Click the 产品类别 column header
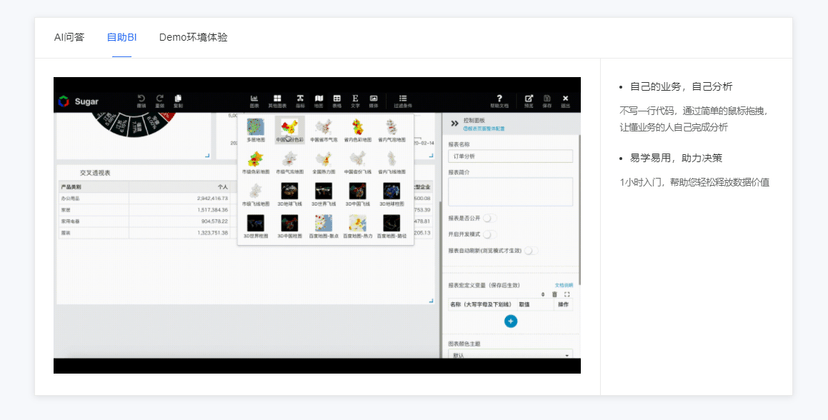This screenshot has height=420, width=828. (71, 187)
